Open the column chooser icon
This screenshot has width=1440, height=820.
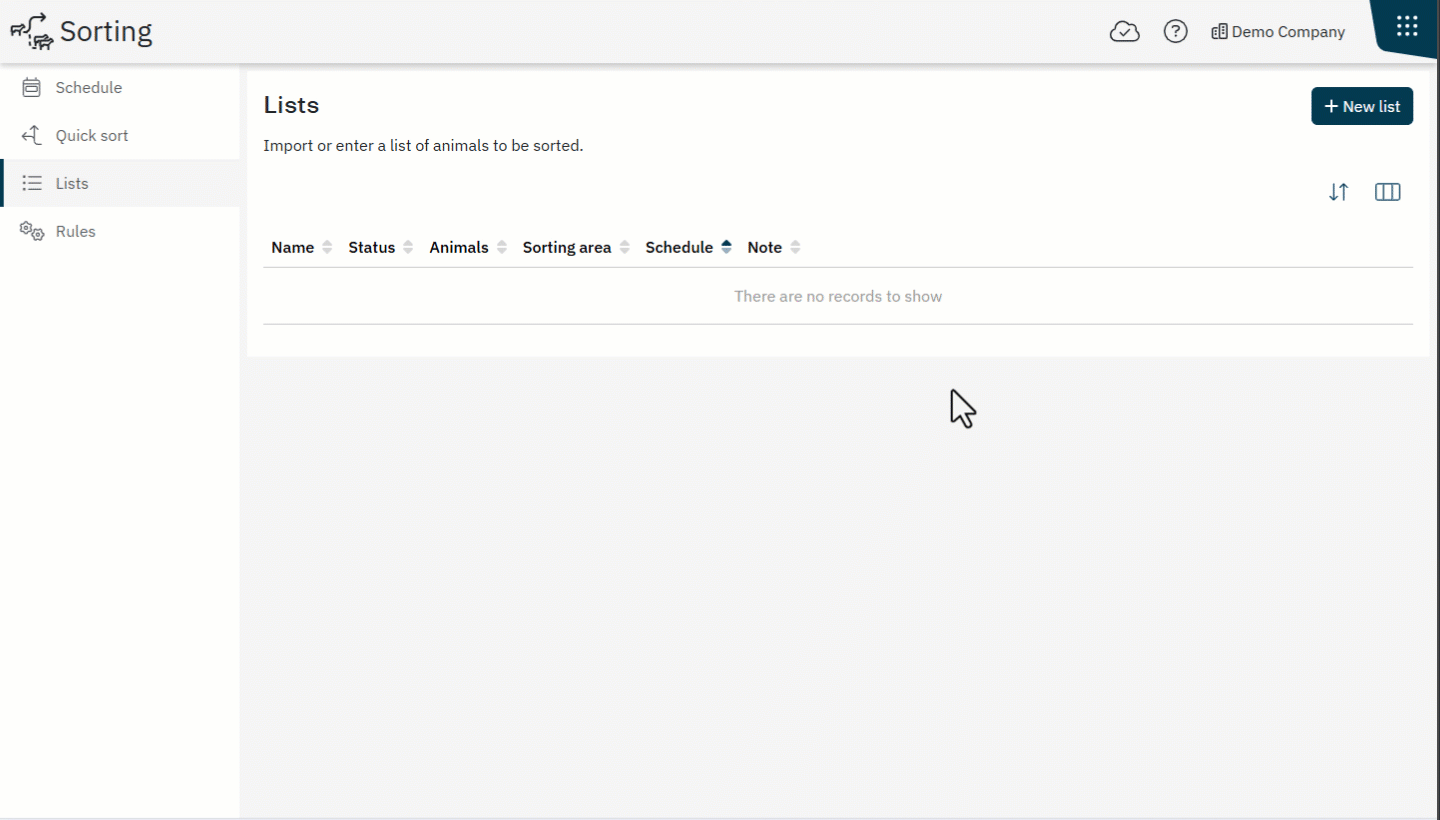click(x=1388, y=192)
